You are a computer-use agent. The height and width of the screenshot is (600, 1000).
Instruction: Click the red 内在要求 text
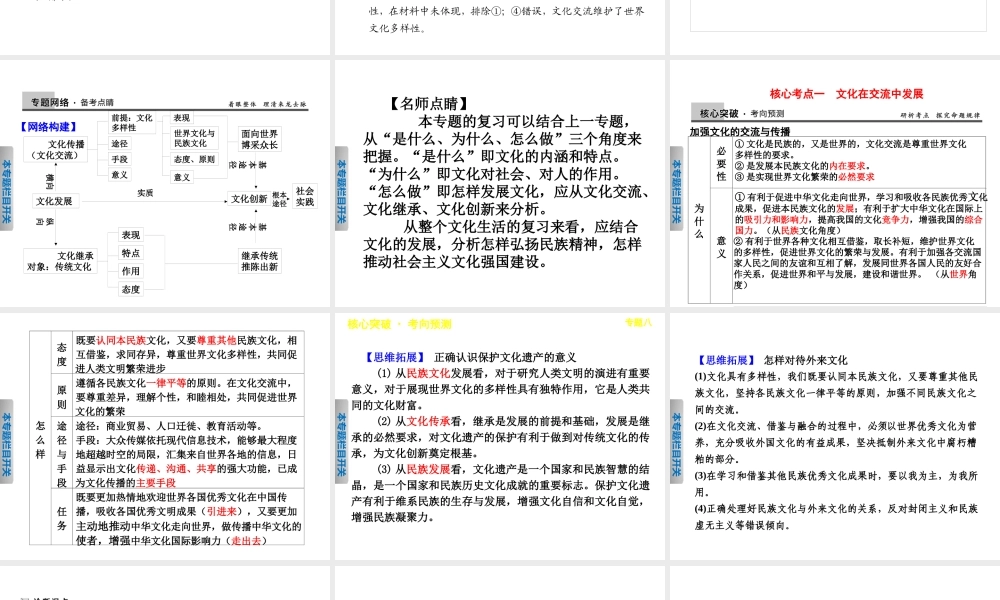click(x=847, y=166)
